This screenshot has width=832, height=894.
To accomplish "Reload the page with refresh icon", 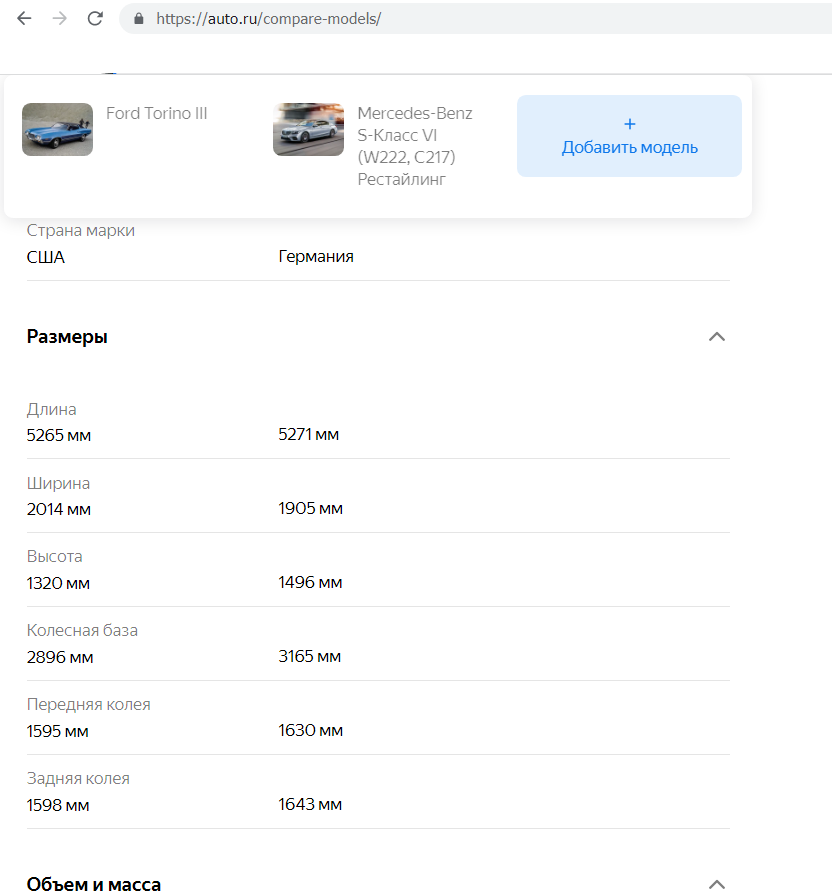I will click(x=95, y=19).
